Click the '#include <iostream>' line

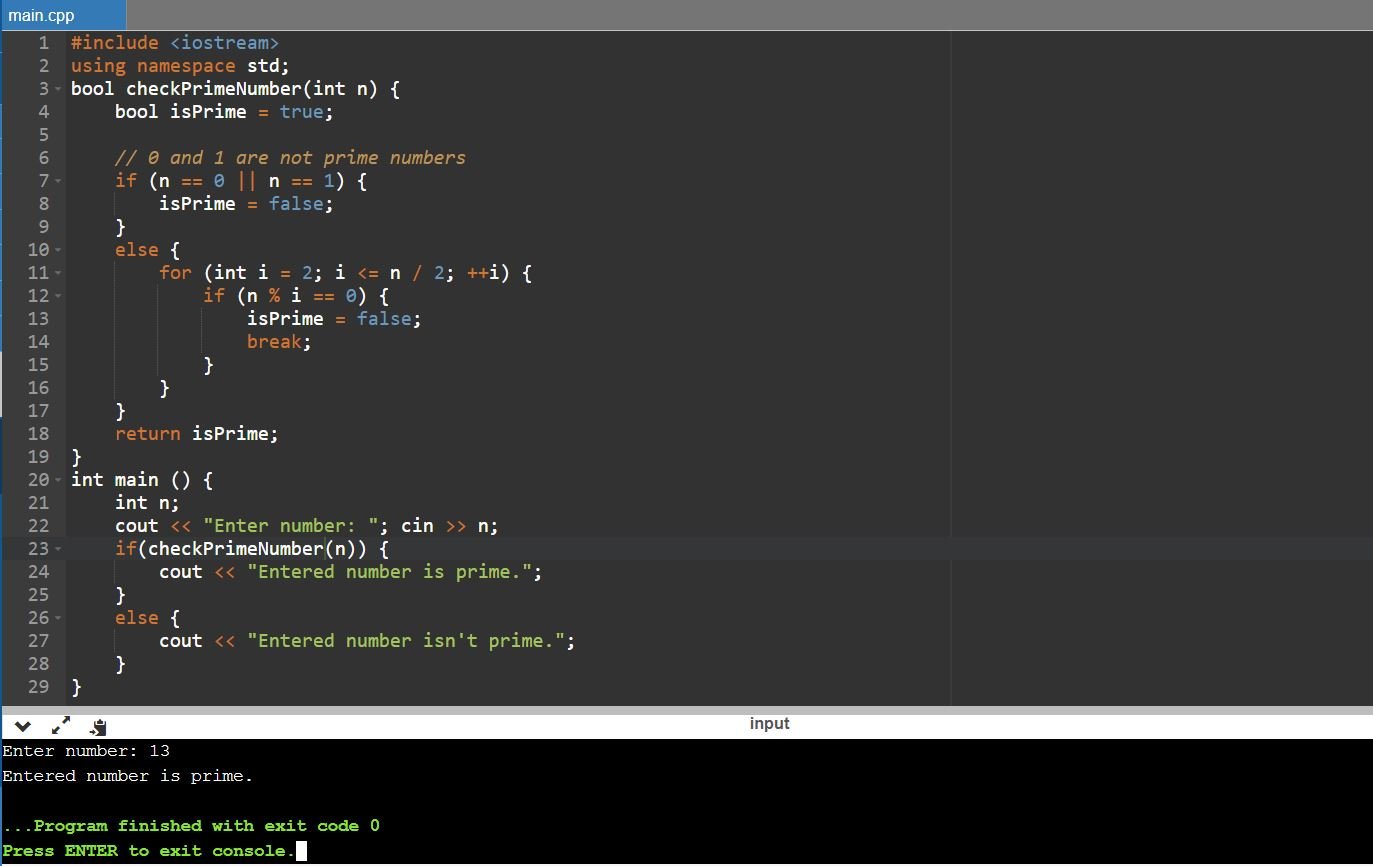tap(174, 43)
